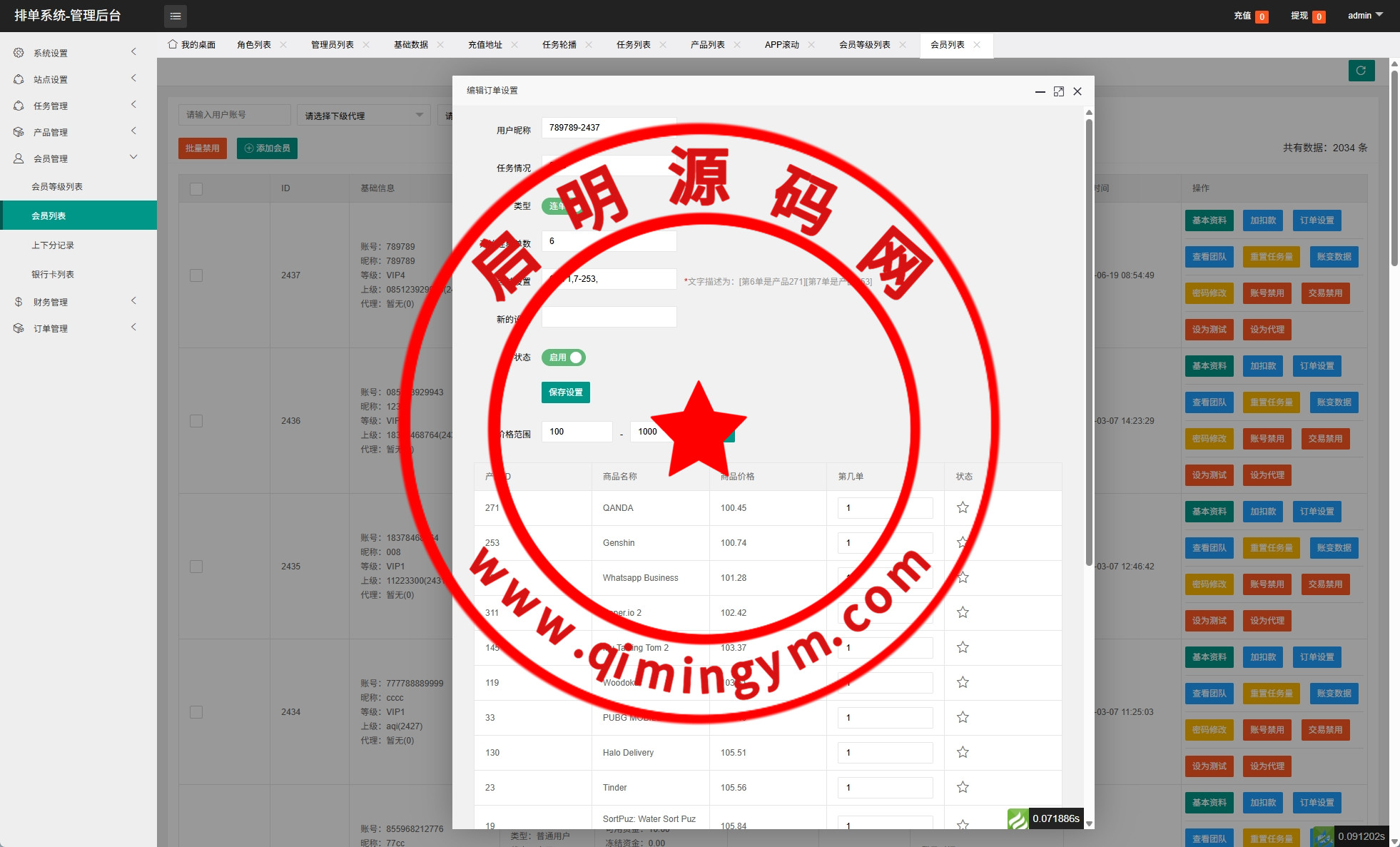
Task: Click star icon in Halo Delivery row
Action: coord(963,752)
